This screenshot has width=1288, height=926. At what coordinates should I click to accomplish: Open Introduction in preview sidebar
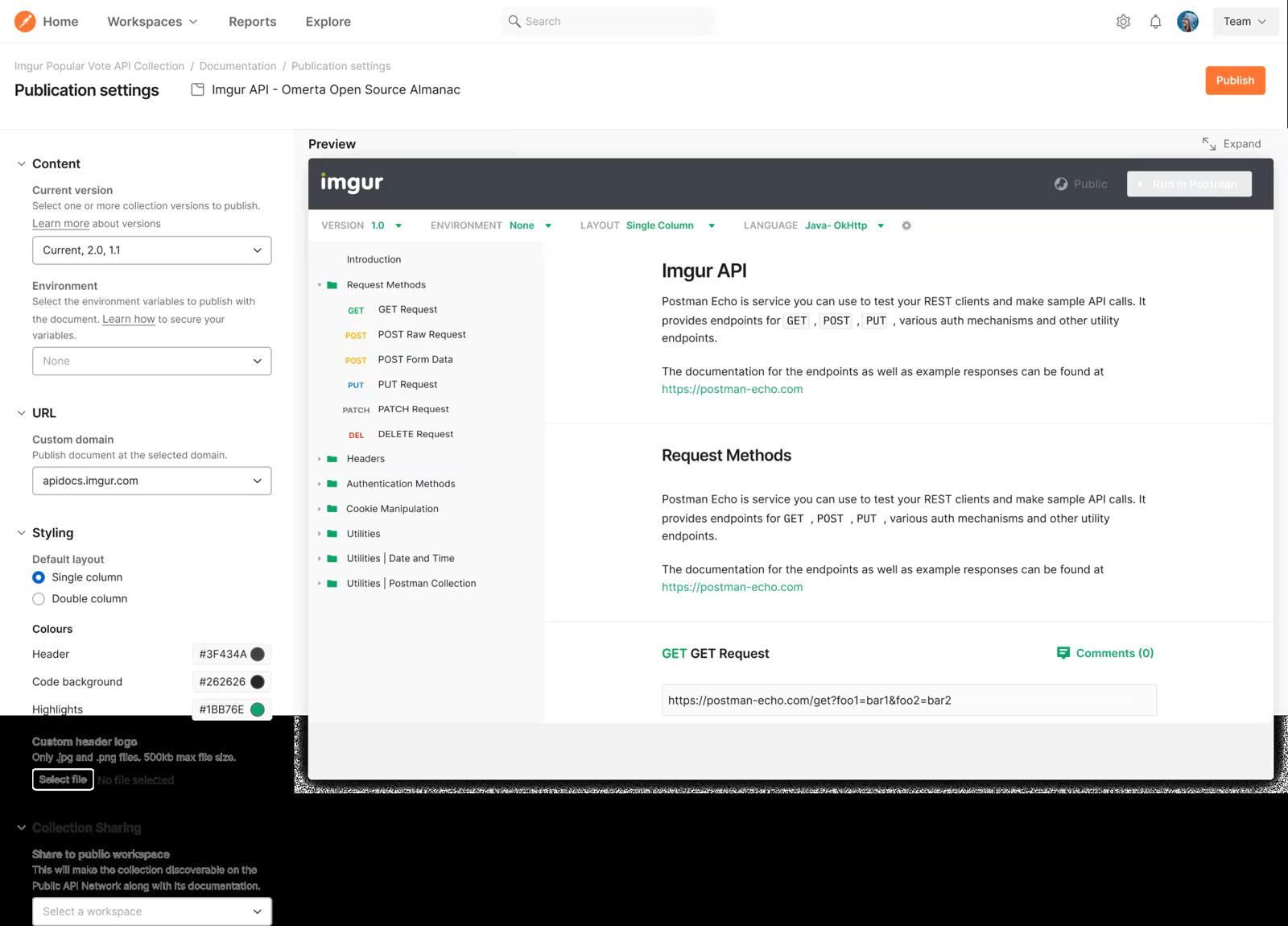pos(374,259)
